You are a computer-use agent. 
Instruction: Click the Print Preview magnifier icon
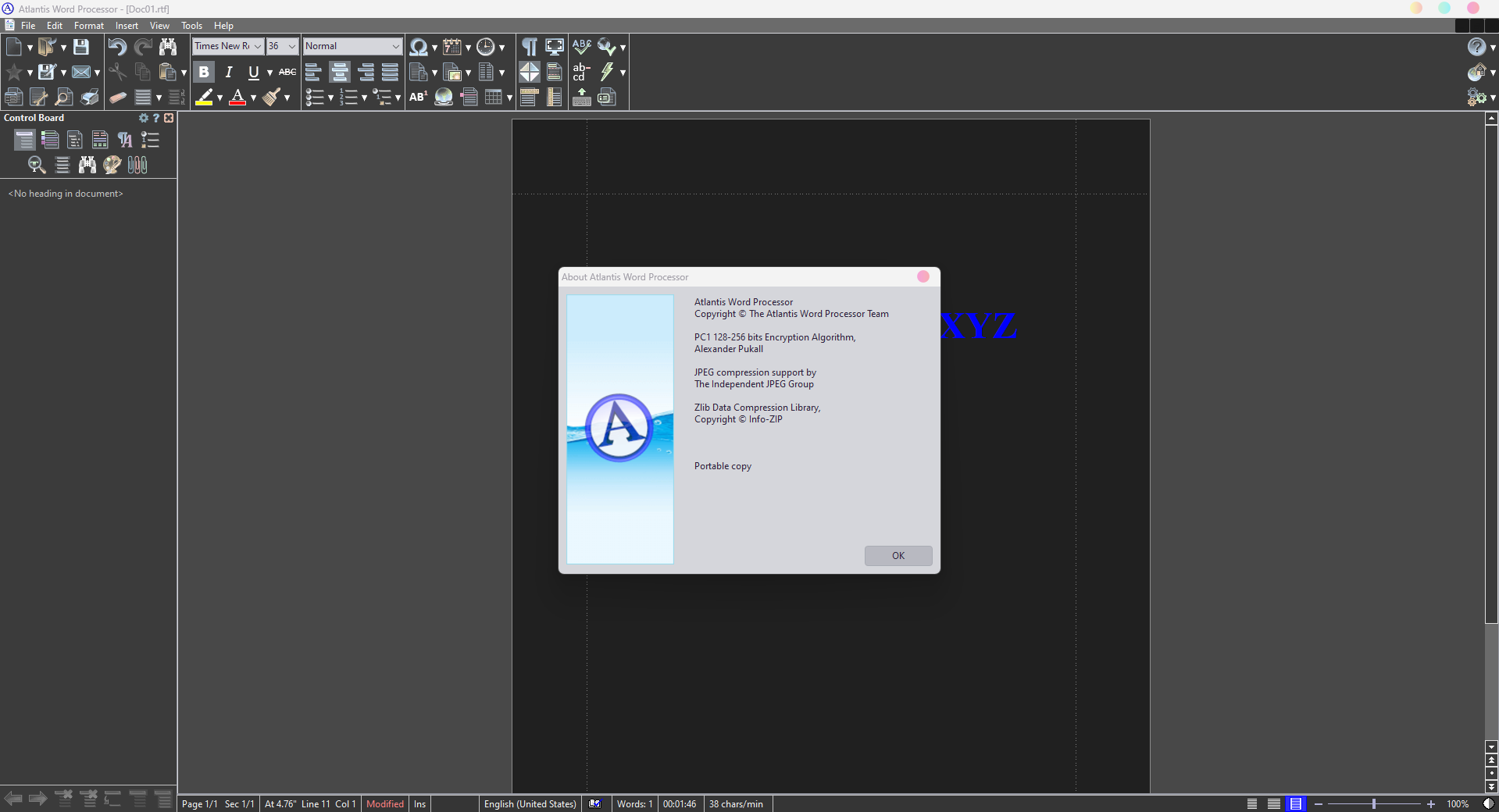[x=64, y=98]
